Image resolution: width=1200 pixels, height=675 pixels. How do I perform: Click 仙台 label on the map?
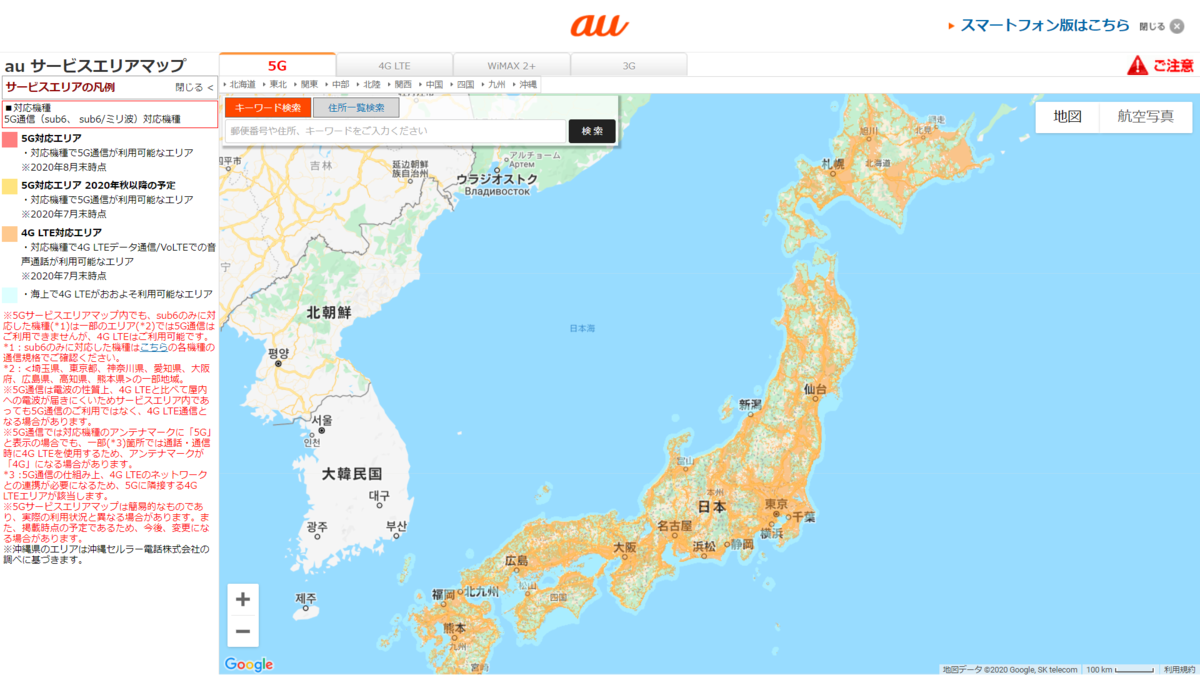(x=814, y=388)
